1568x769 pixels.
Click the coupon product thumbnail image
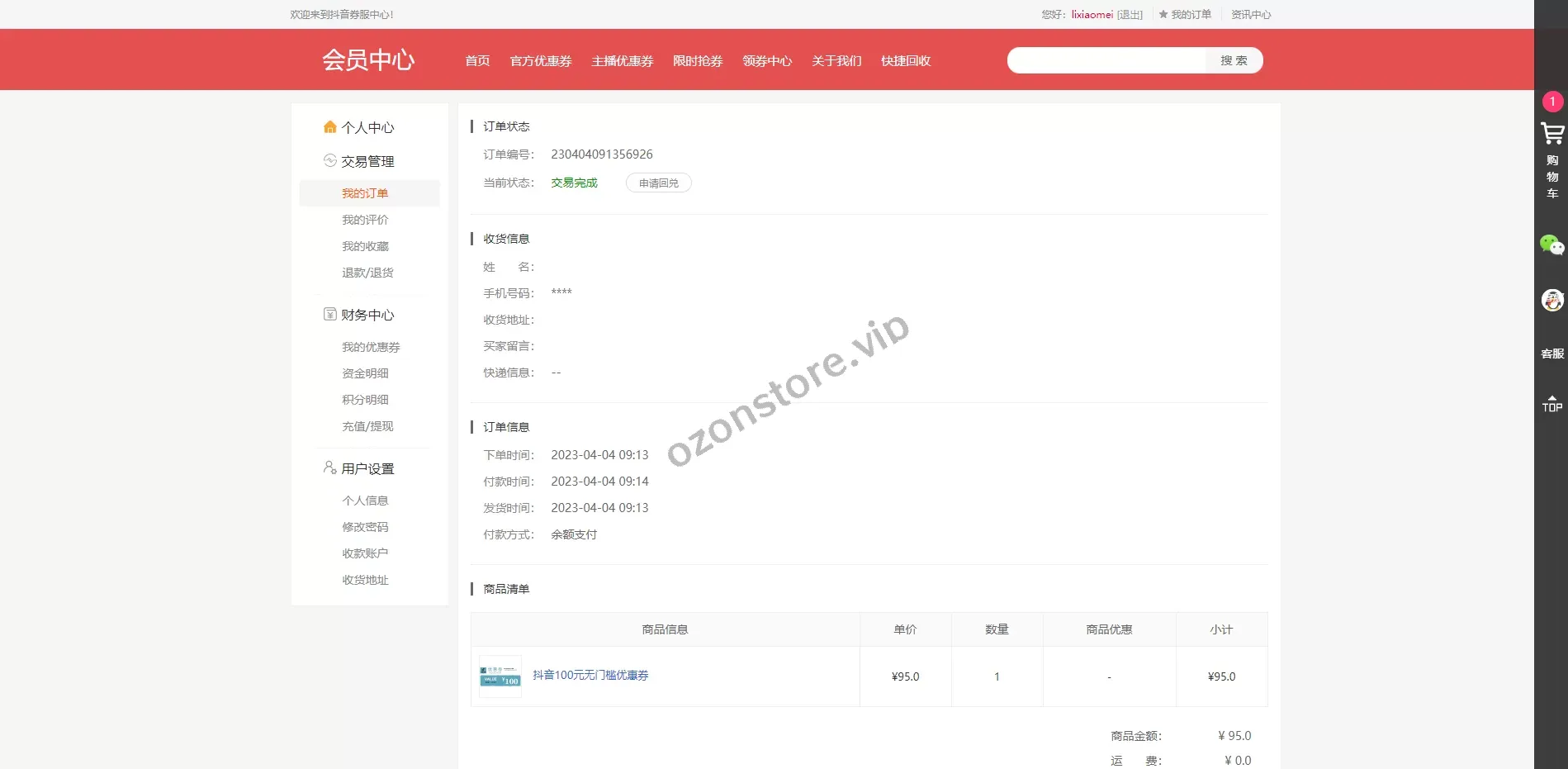[x=500, y=676]
